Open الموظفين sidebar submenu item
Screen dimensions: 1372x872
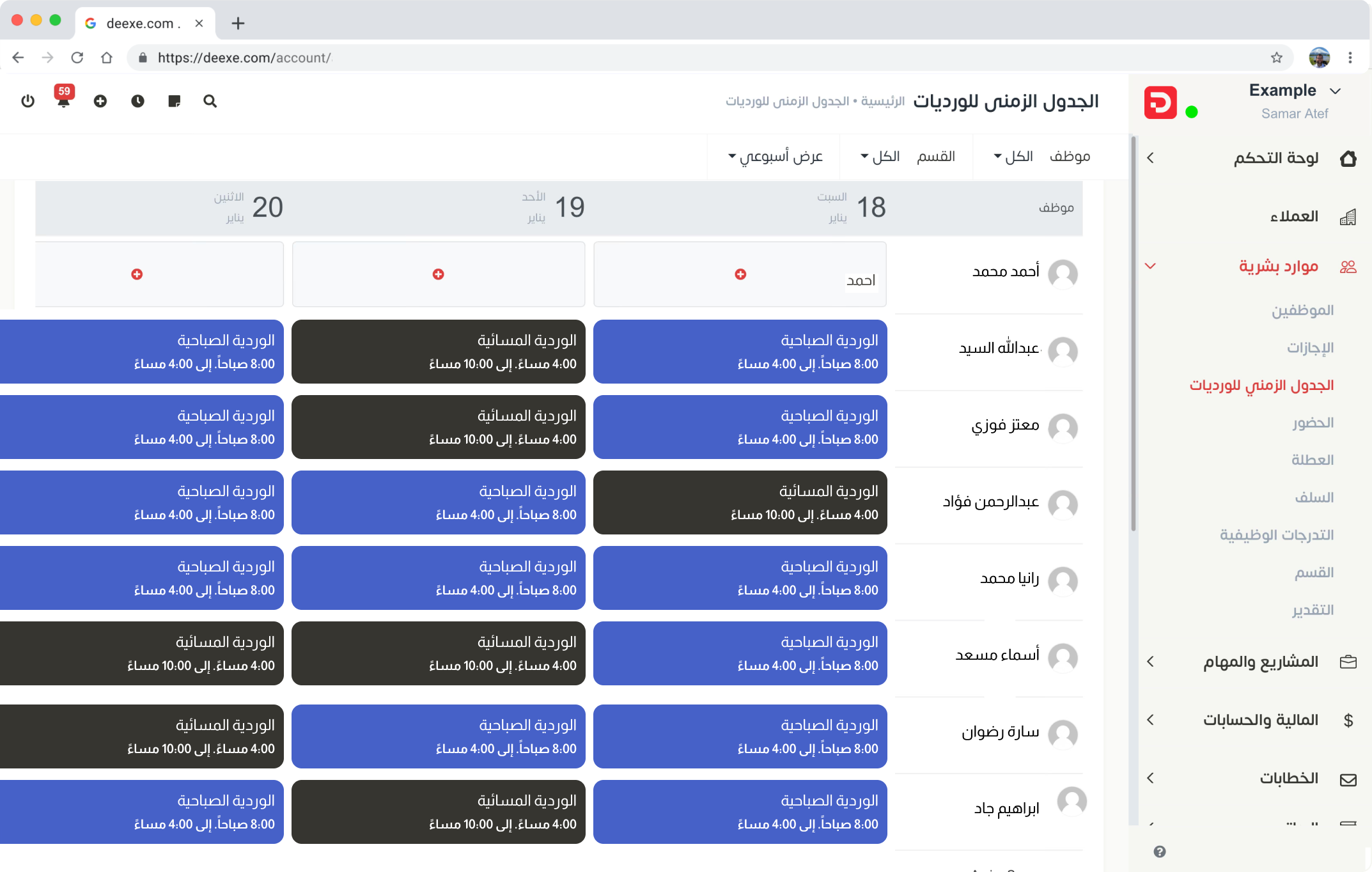click(x=1302, y=311)
